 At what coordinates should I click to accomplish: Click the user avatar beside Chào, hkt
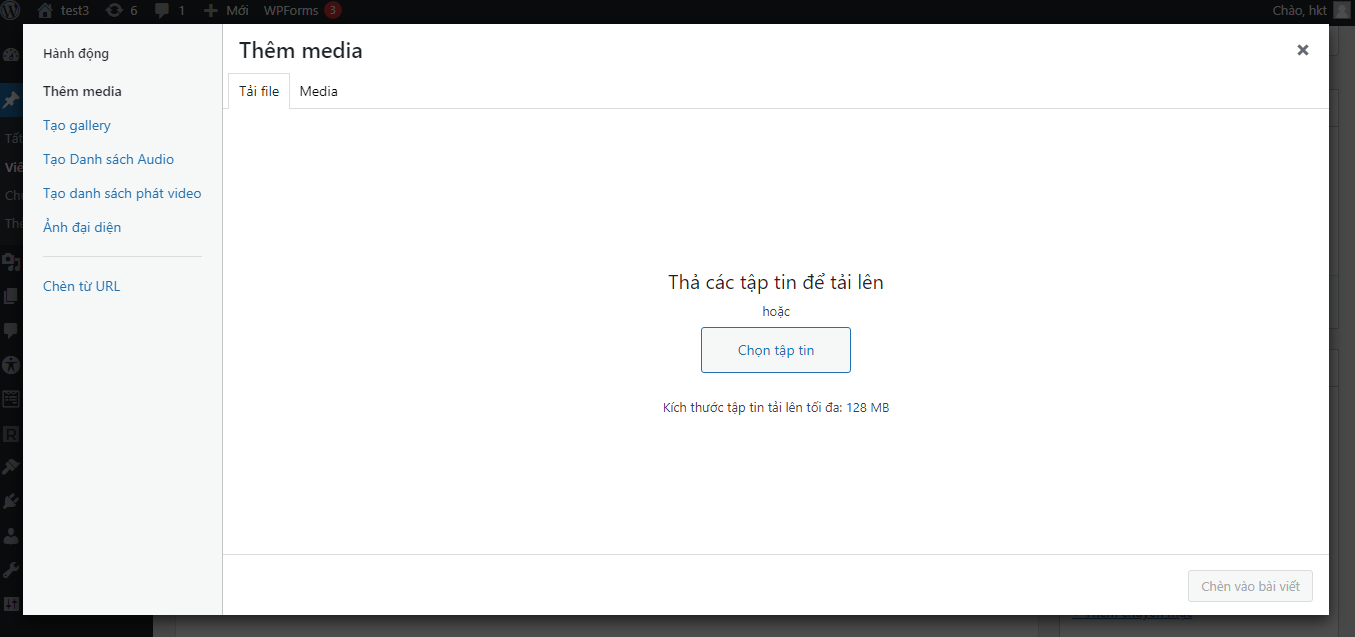pyautogui.click(x=1341, y=11)
